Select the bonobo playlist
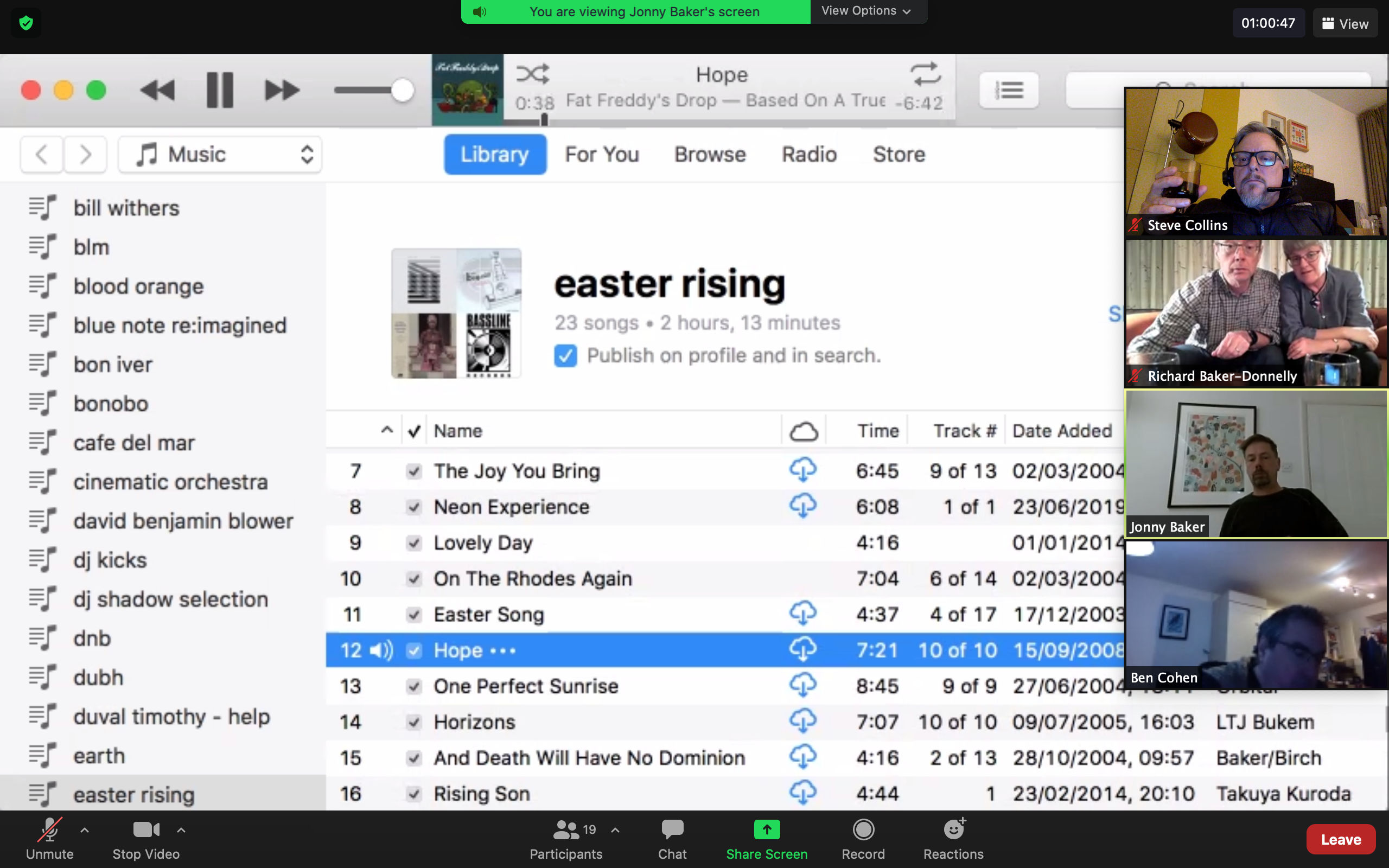 (163, 404)
